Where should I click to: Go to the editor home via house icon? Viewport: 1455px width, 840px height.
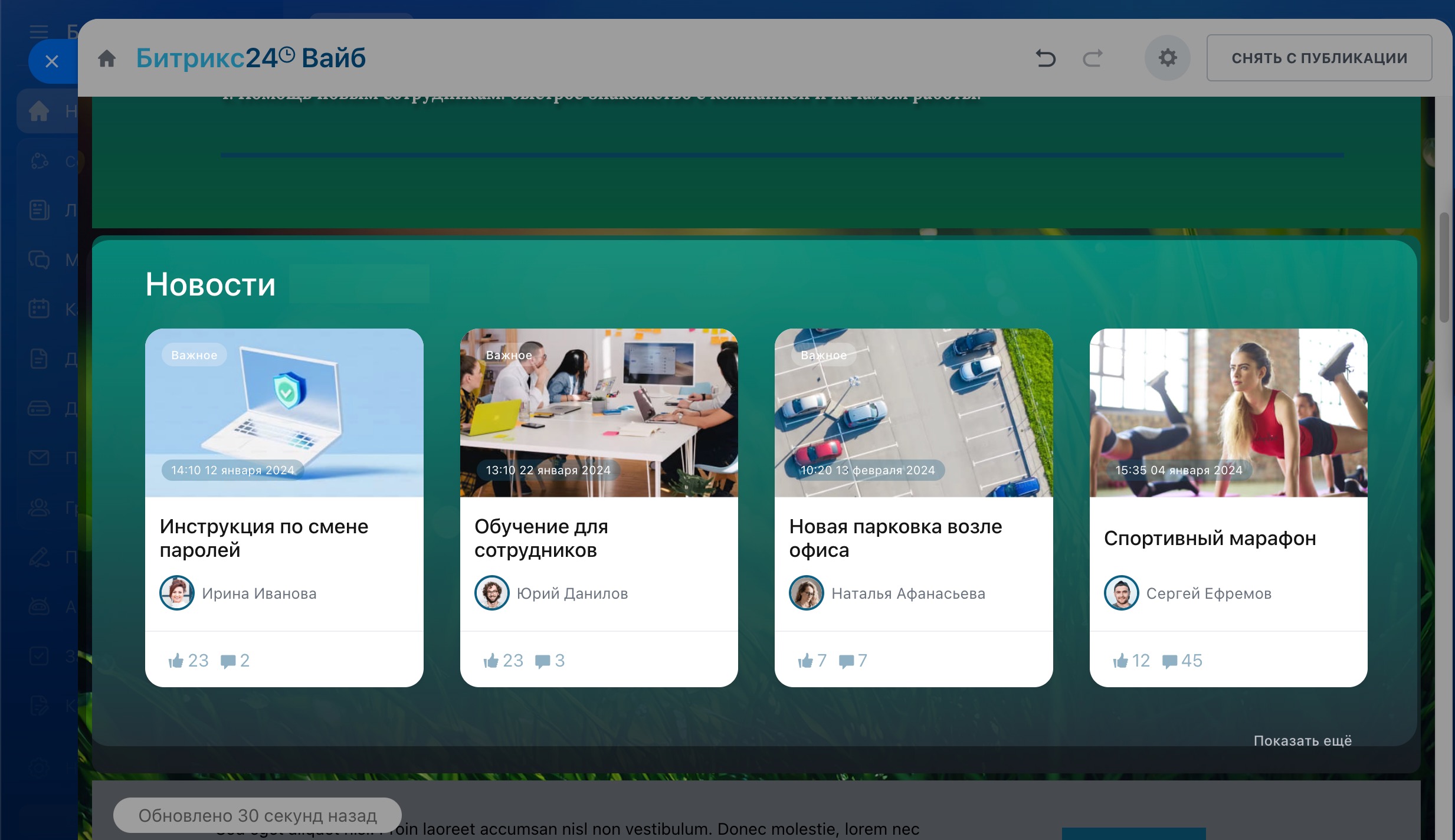pyautogui.click(x=107, y=58)
